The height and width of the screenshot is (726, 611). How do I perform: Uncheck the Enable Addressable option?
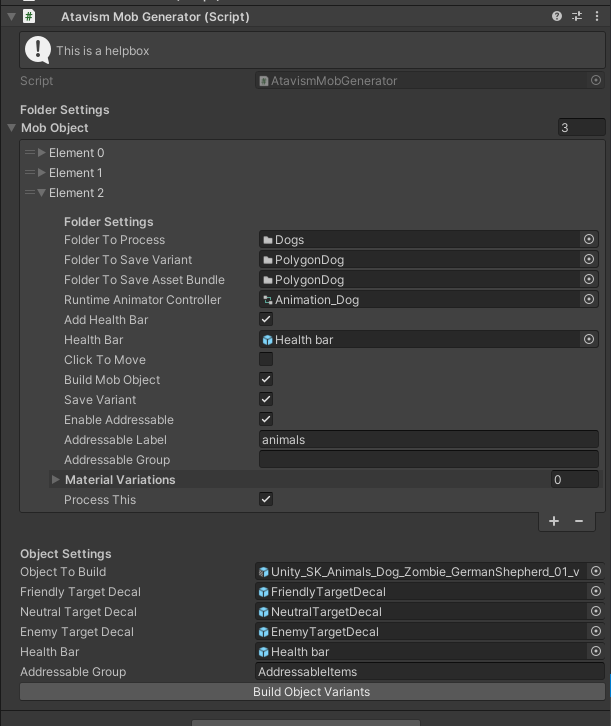click(x=266, y=420)
